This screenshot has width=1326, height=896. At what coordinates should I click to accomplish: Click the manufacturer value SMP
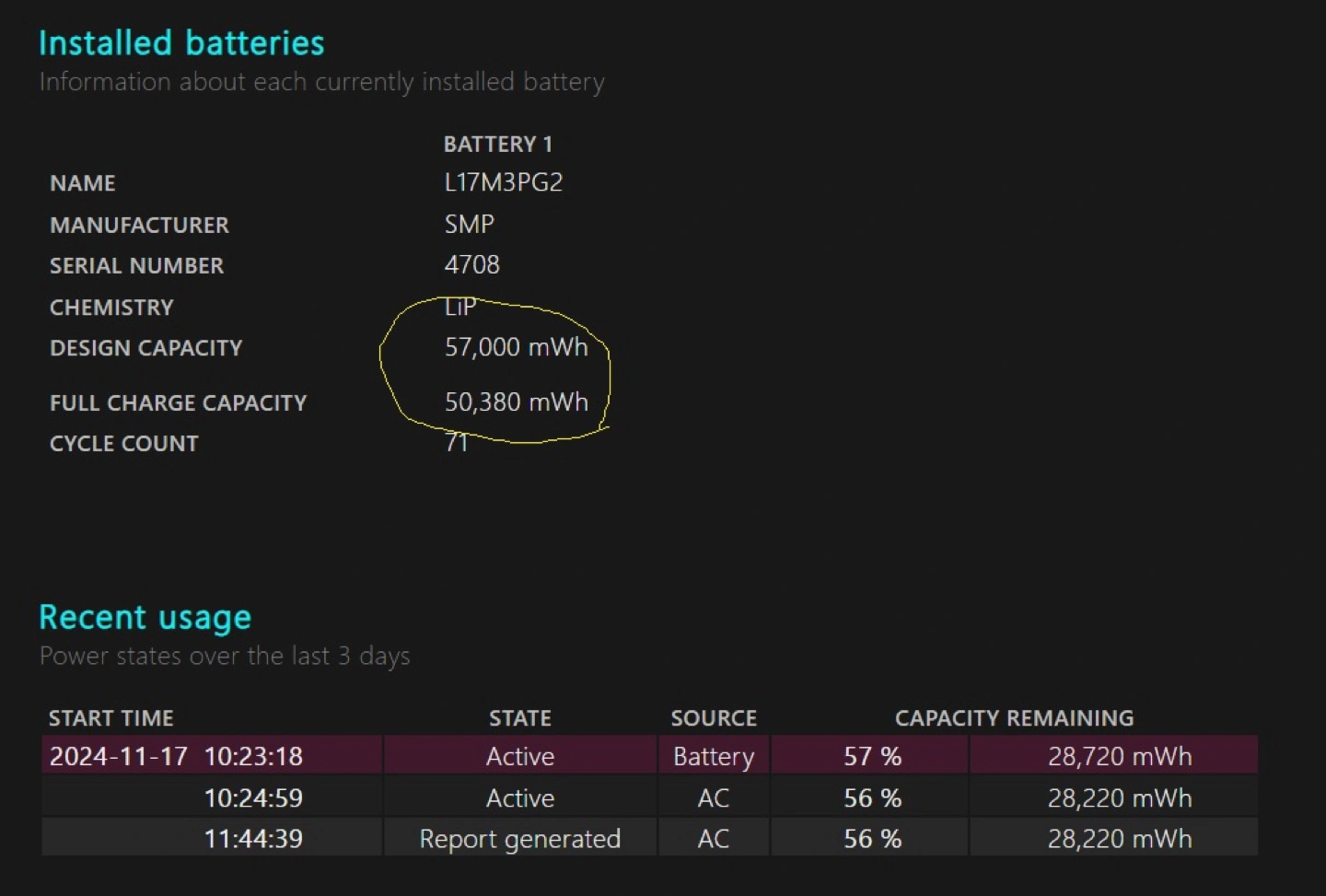tap(469, 224)
